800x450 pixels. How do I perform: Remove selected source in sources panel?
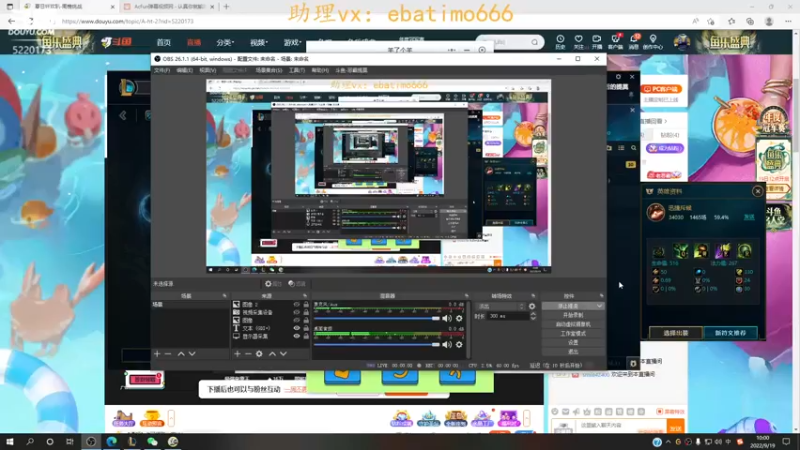pyautogui.click(x=248, y=354)
